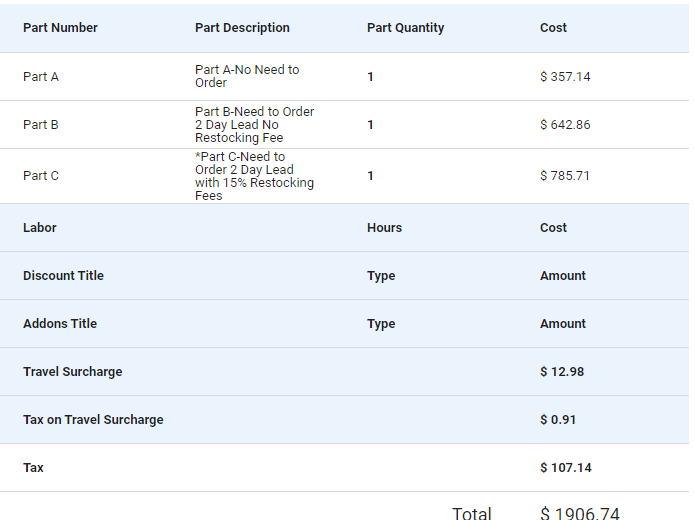Click the Part Number column header
Screen dimensions: 695x520
coord(60,27)
